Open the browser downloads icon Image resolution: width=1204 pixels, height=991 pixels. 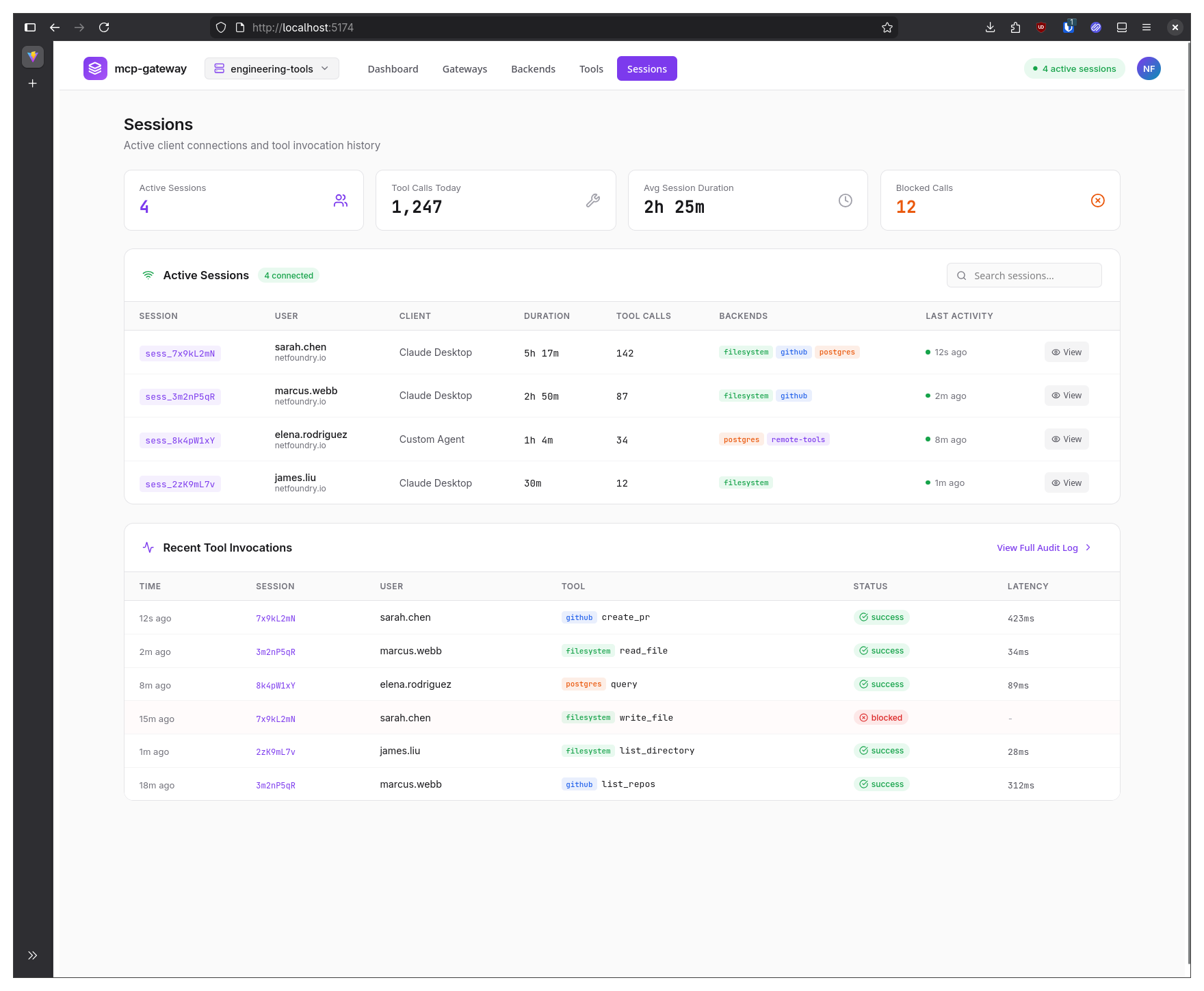click(990, 27)
